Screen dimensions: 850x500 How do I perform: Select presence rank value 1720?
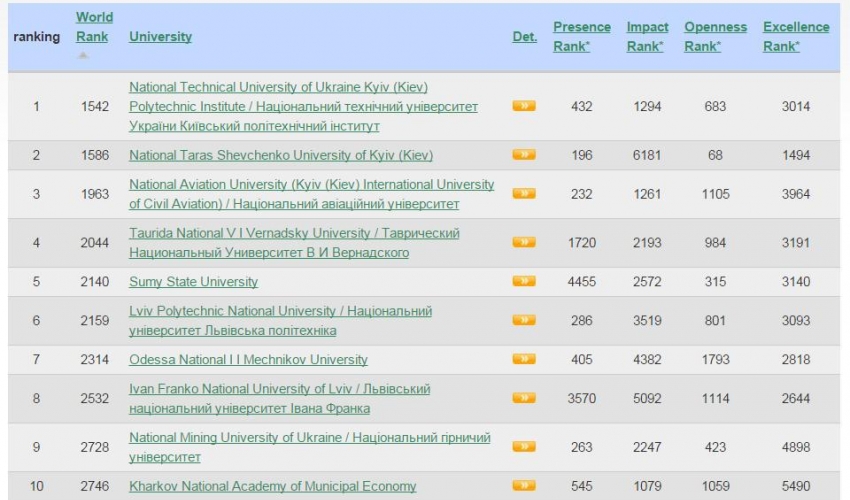(x=582, y=242)
